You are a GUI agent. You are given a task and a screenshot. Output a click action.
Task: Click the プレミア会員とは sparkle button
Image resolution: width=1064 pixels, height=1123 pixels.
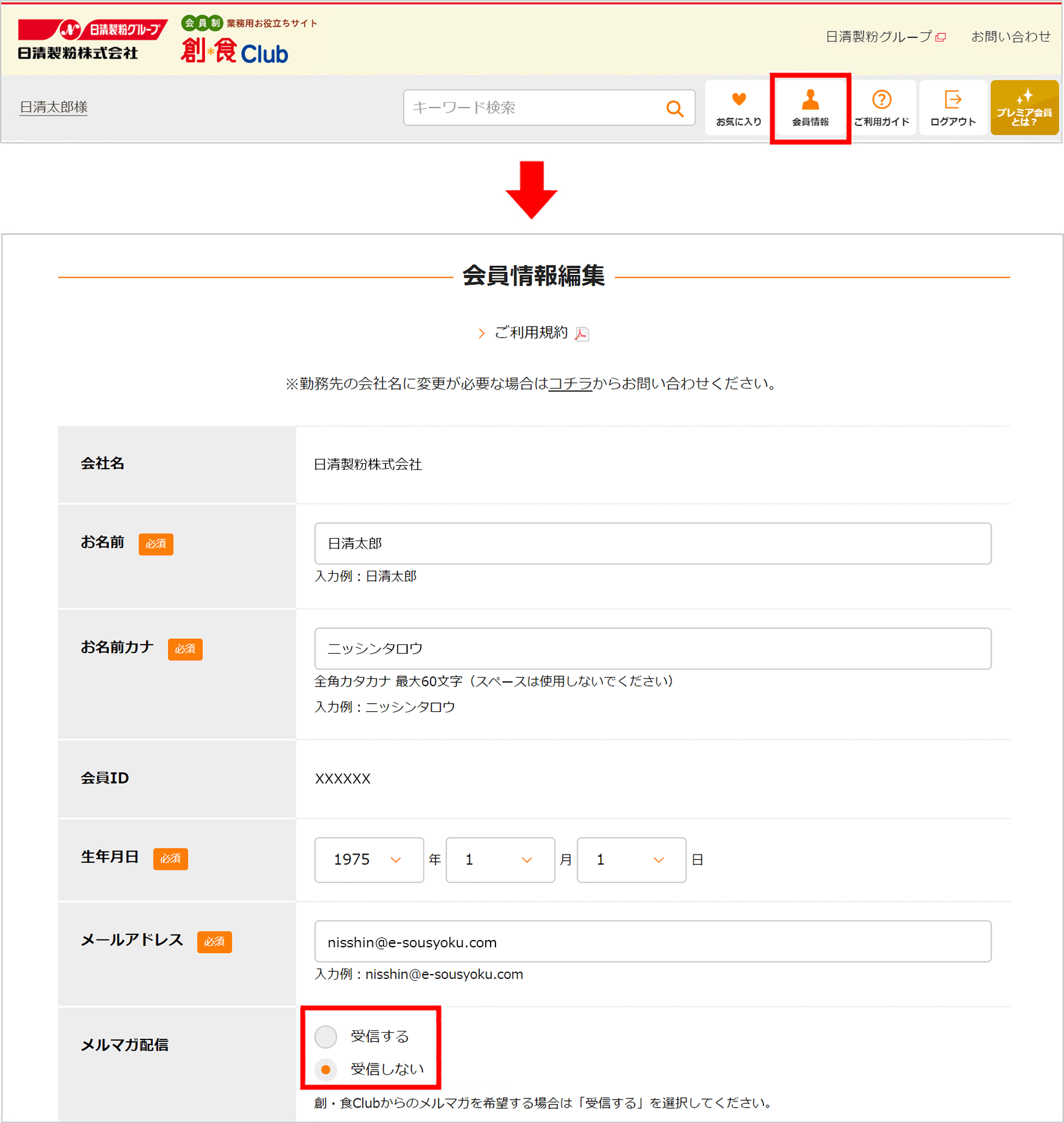tap(1024, 108)
